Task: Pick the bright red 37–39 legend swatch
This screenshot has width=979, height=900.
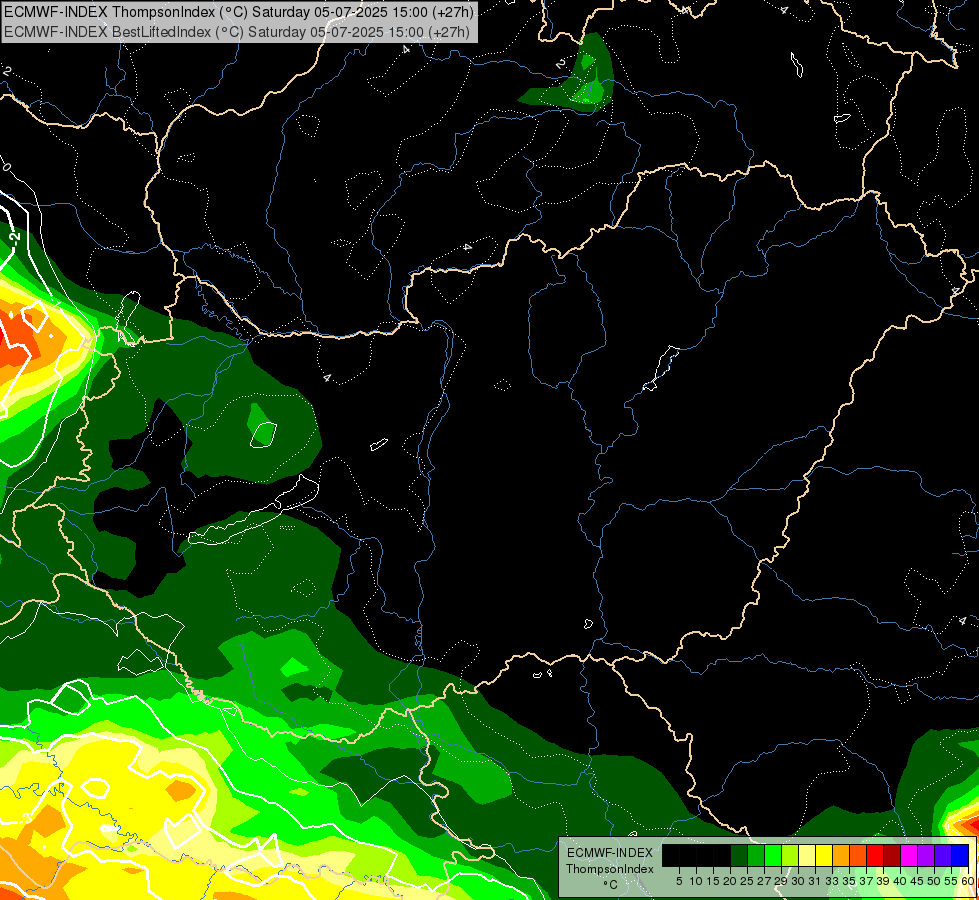Action: coord(875,855)
